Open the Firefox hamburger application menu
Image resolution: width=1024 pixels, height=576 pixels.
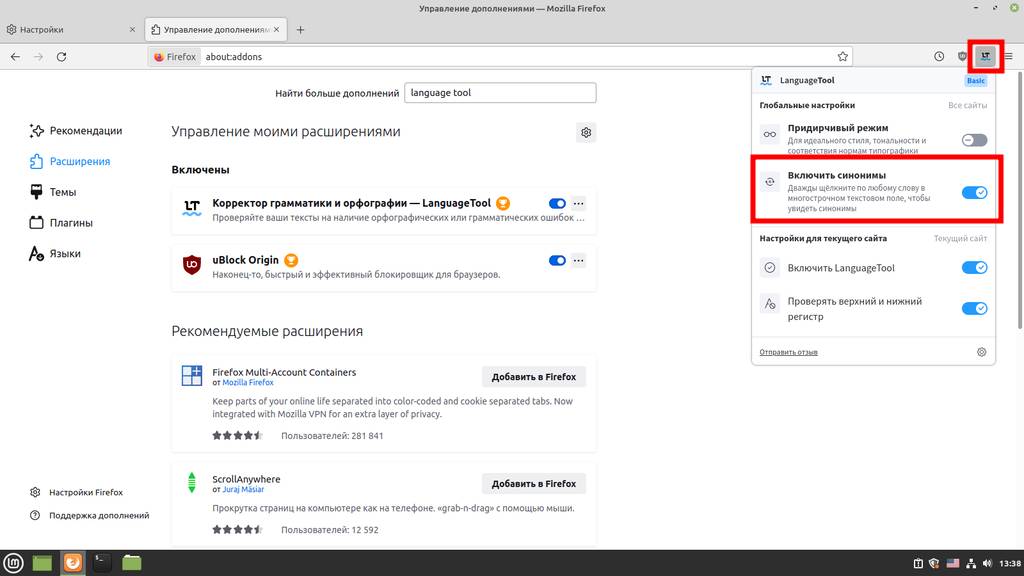click(1008, 57)
